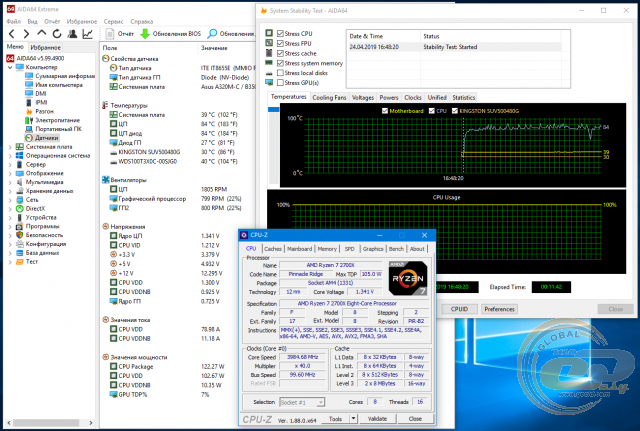Screen dimensions: 640x431
Task: Open CPU-Z Tools dropdown arrow
Action: (x=353, y=418)
